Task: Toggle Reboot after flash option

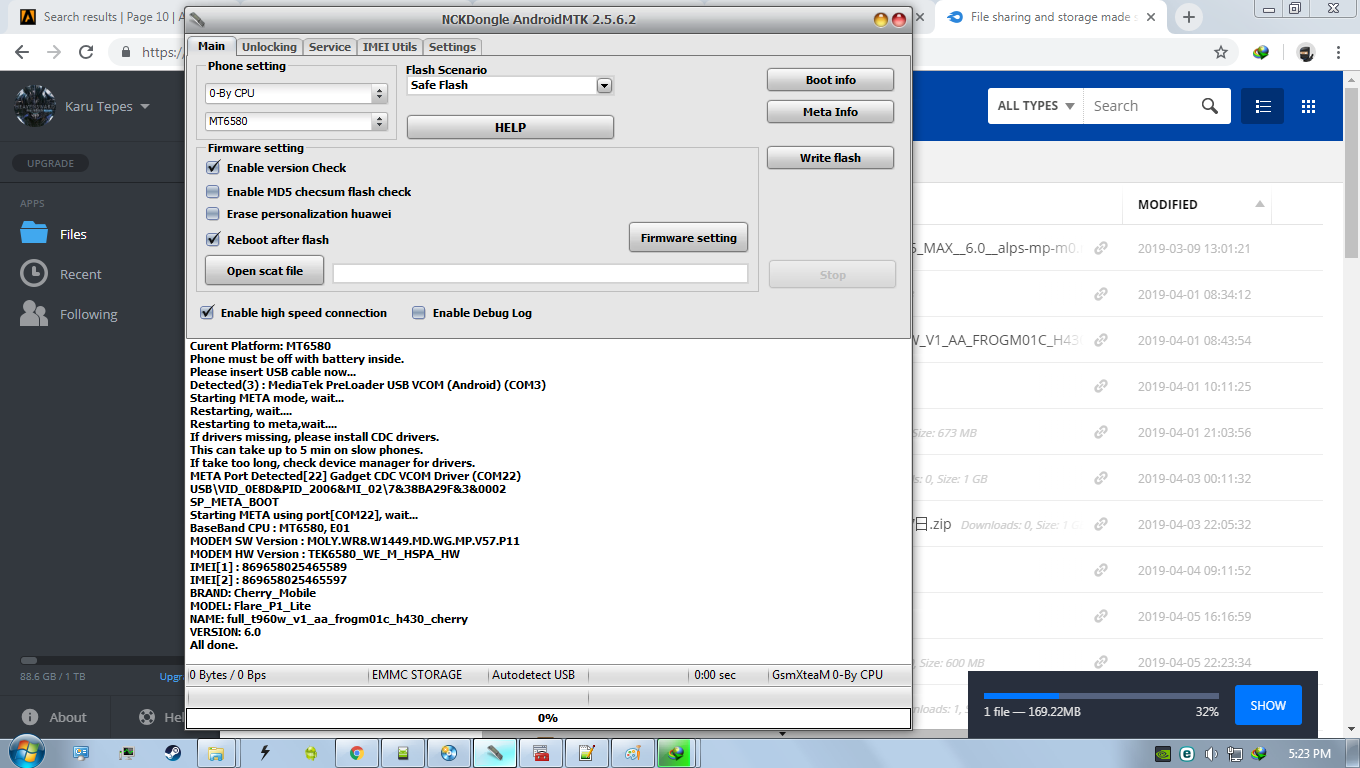Action: (x=212, y=240)
